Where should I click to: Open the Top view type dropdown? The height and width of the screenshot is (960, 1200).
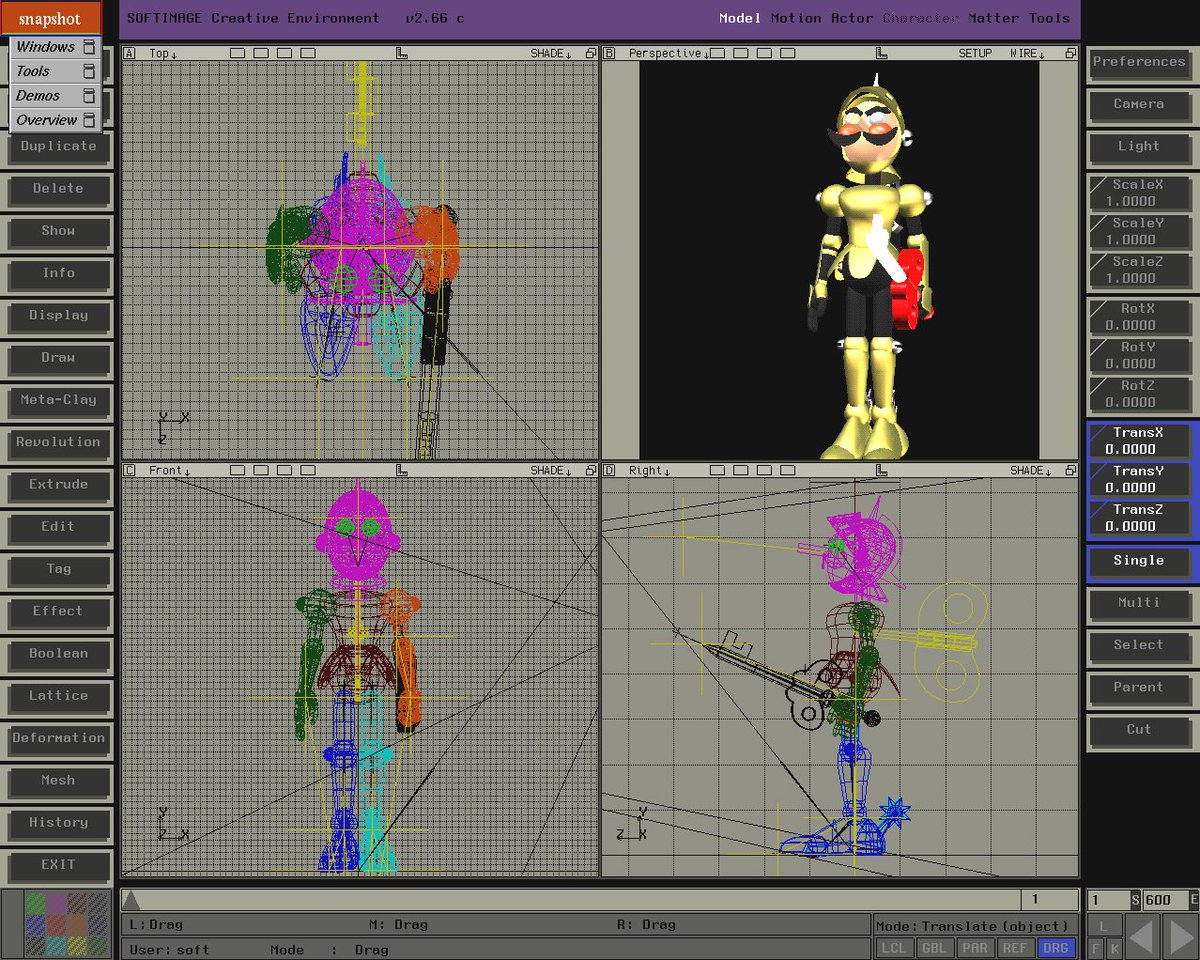(x=163, y=53)
